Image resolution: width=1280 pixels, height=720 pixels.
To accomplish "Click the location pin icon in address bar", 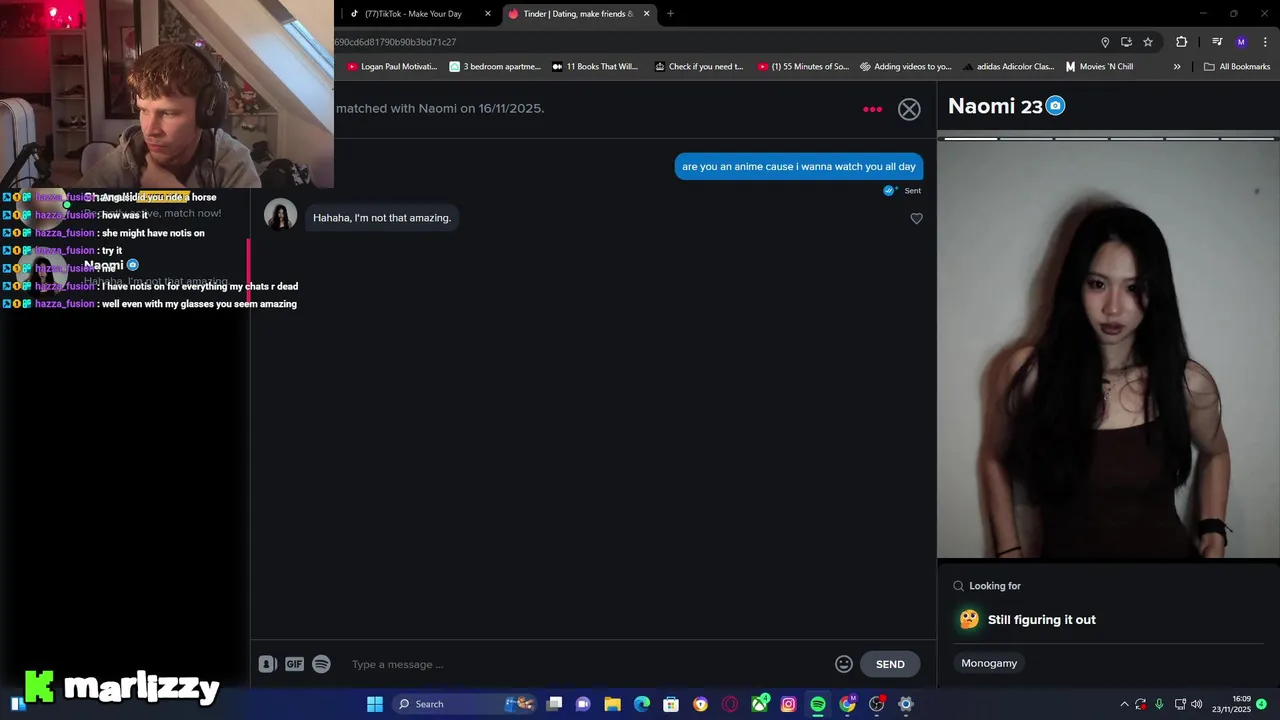I will coord(1105,42).
